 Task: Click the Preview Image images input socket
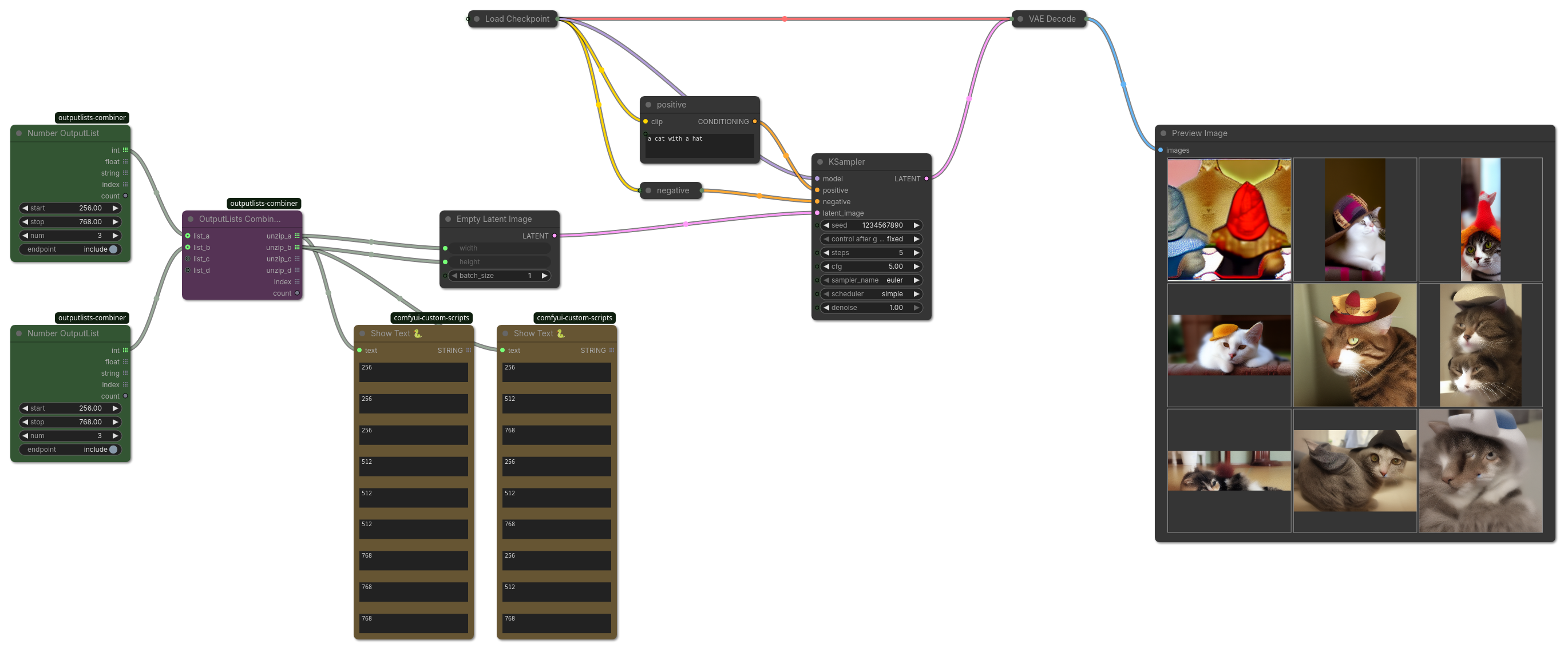click(1160, 150)
